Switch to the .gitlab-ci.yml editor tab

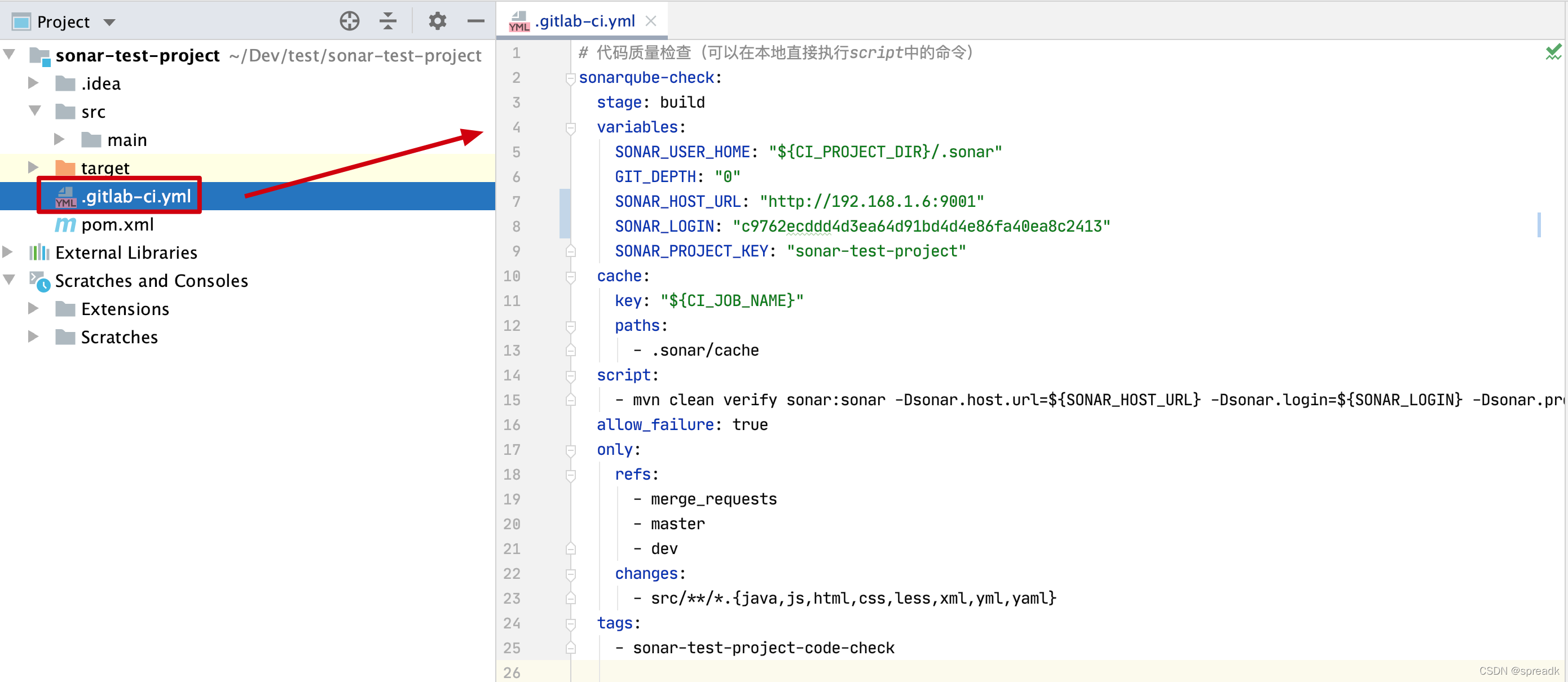point(585,21)
